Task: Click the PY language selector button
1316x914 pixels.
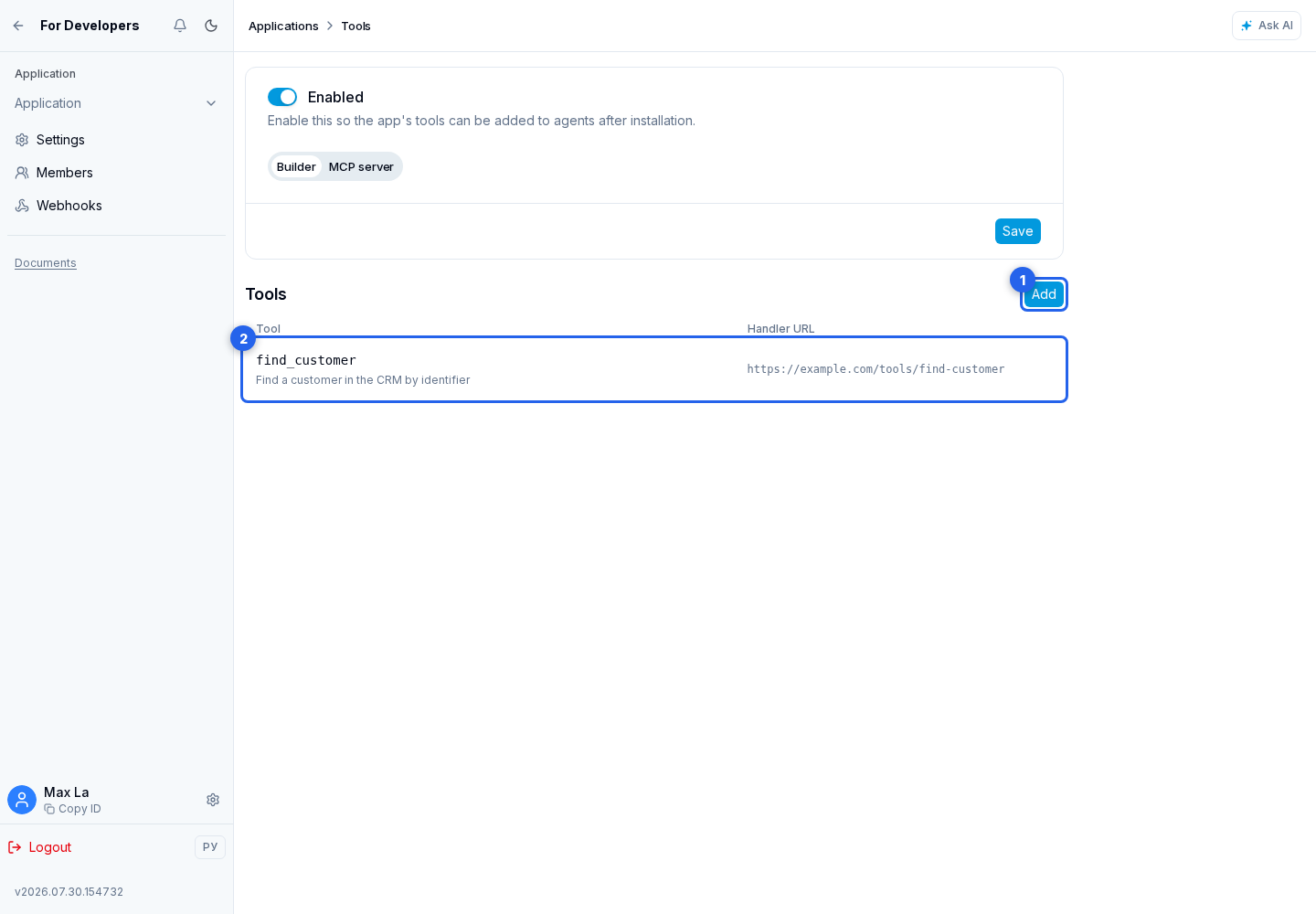Action: tap(210, 847)
